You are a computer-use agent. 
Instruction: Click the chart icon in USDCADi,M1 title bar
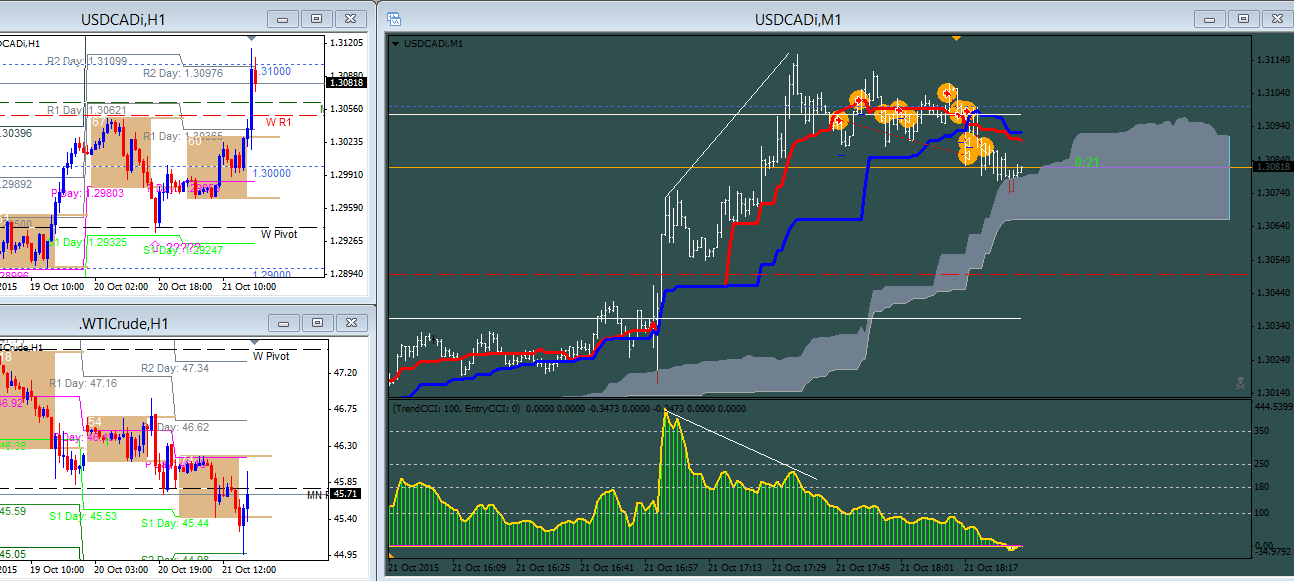click(393, 18)
